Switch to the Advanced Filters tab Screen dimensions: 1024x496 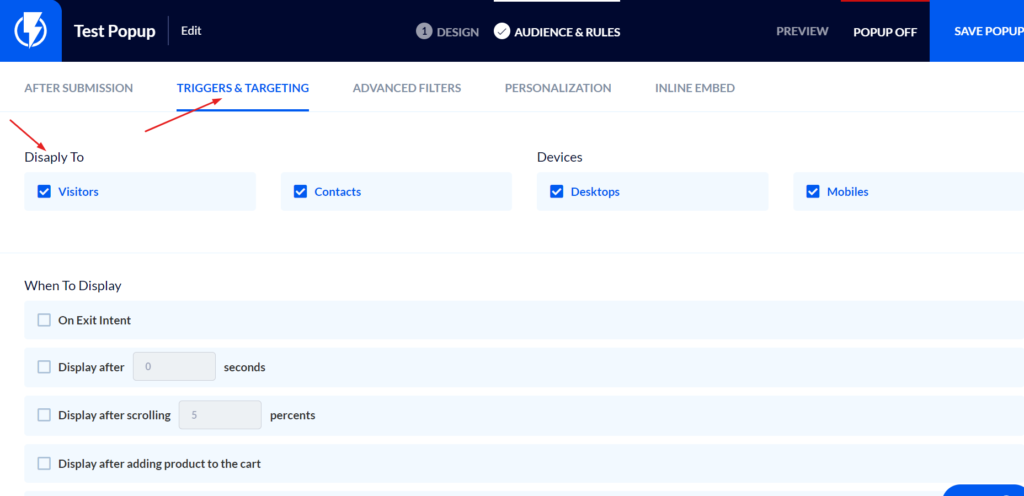pos(407,87)
